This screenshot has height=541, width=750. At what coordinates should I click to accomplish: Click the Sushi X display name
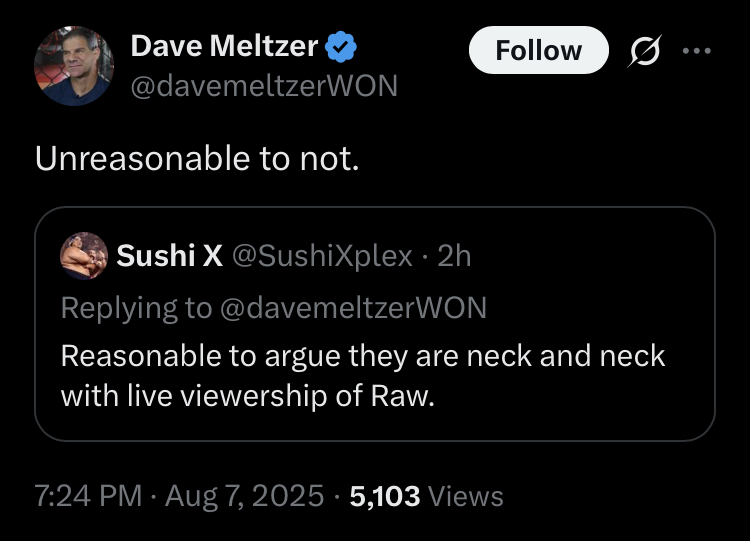click(170, 256)
